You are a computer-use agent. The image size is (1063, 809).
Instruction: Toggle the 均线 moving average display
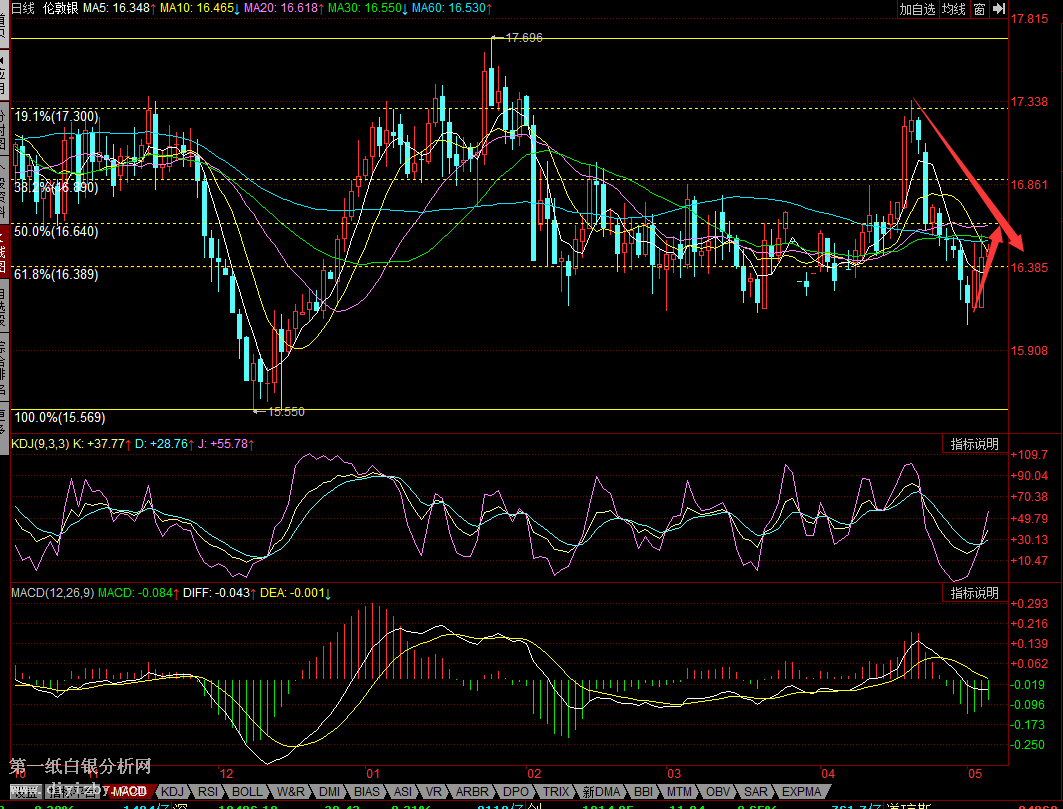(x=954, y=9)
